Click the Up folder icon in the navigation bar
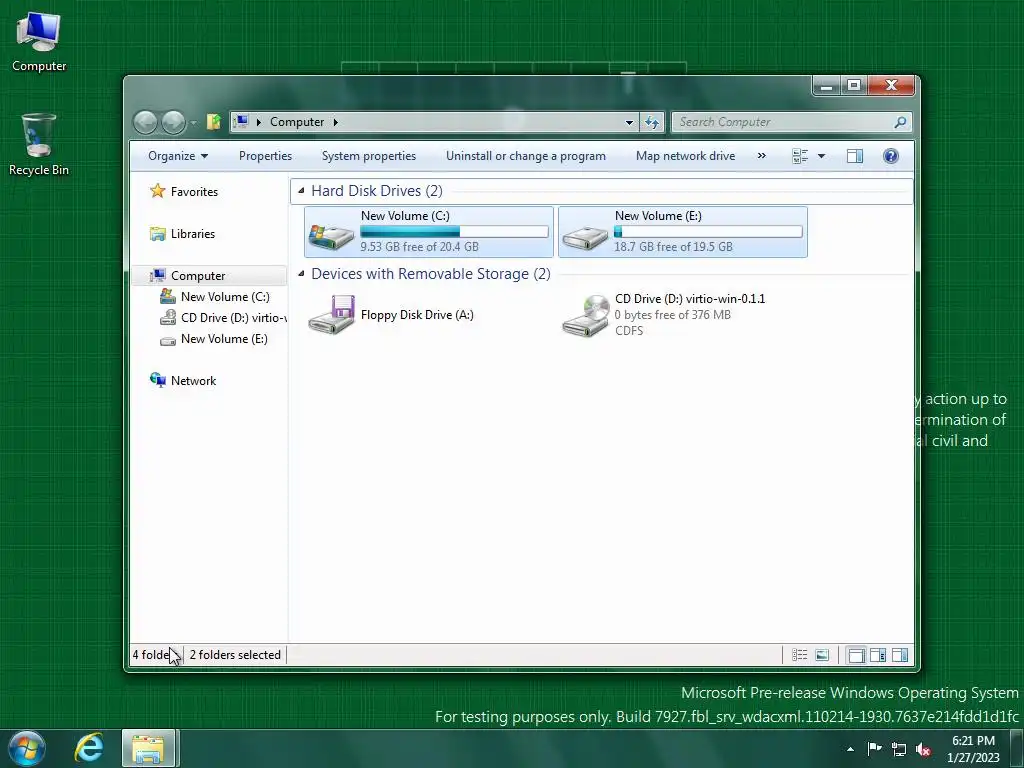This screenshot has width=1024, height=768. pyautogui.click(x=214, y=121)
